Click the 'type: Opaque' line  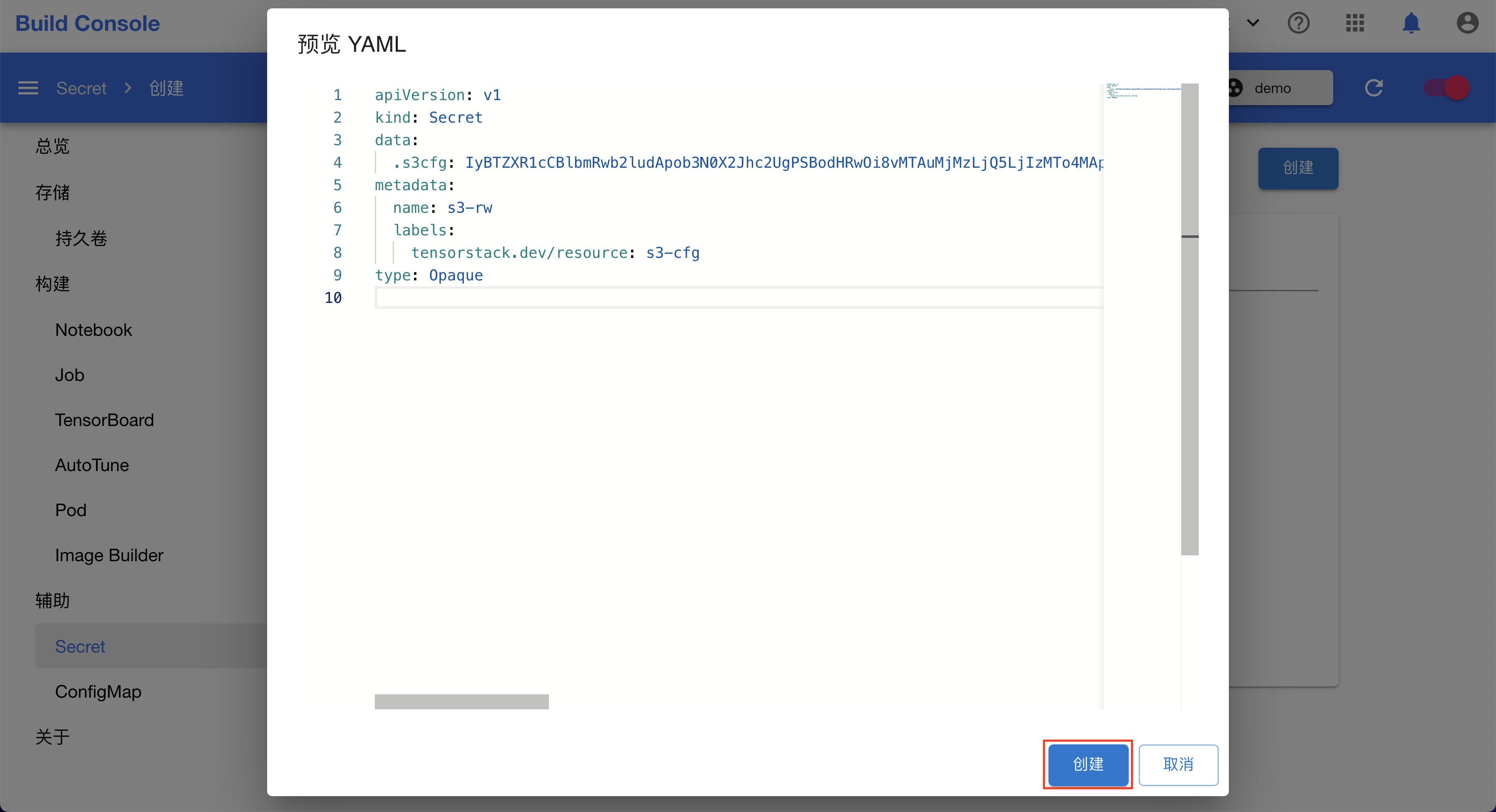429,275
